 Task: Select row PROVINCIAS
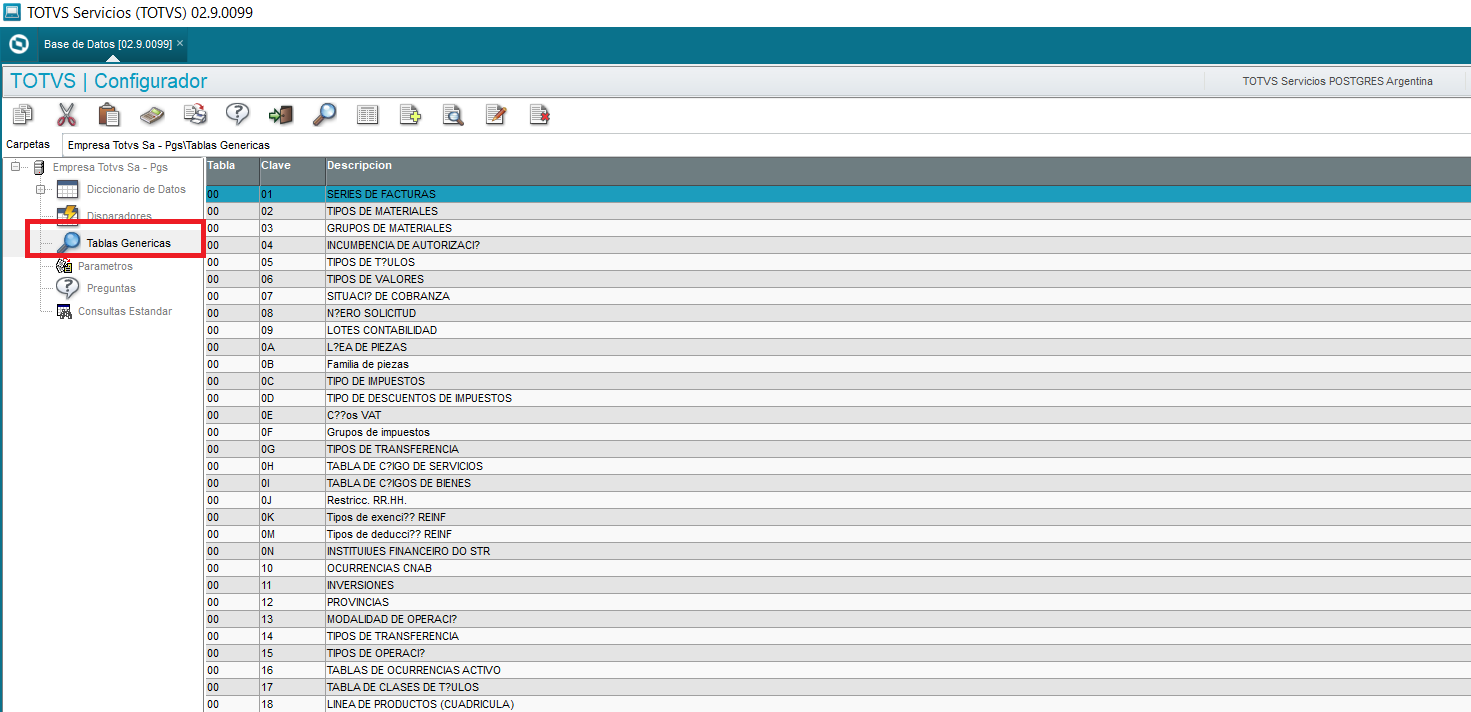[838, 602]
